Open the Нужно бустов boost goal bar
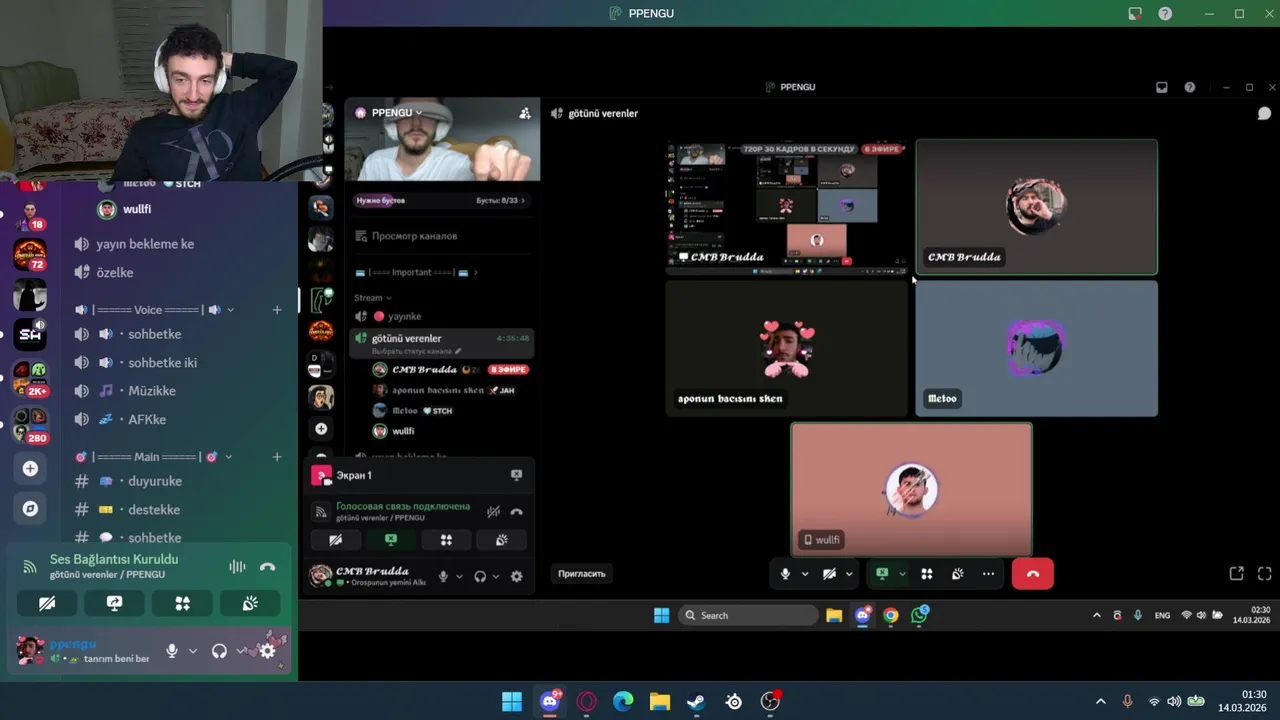The image size is (1280, 720). (441, 200)
